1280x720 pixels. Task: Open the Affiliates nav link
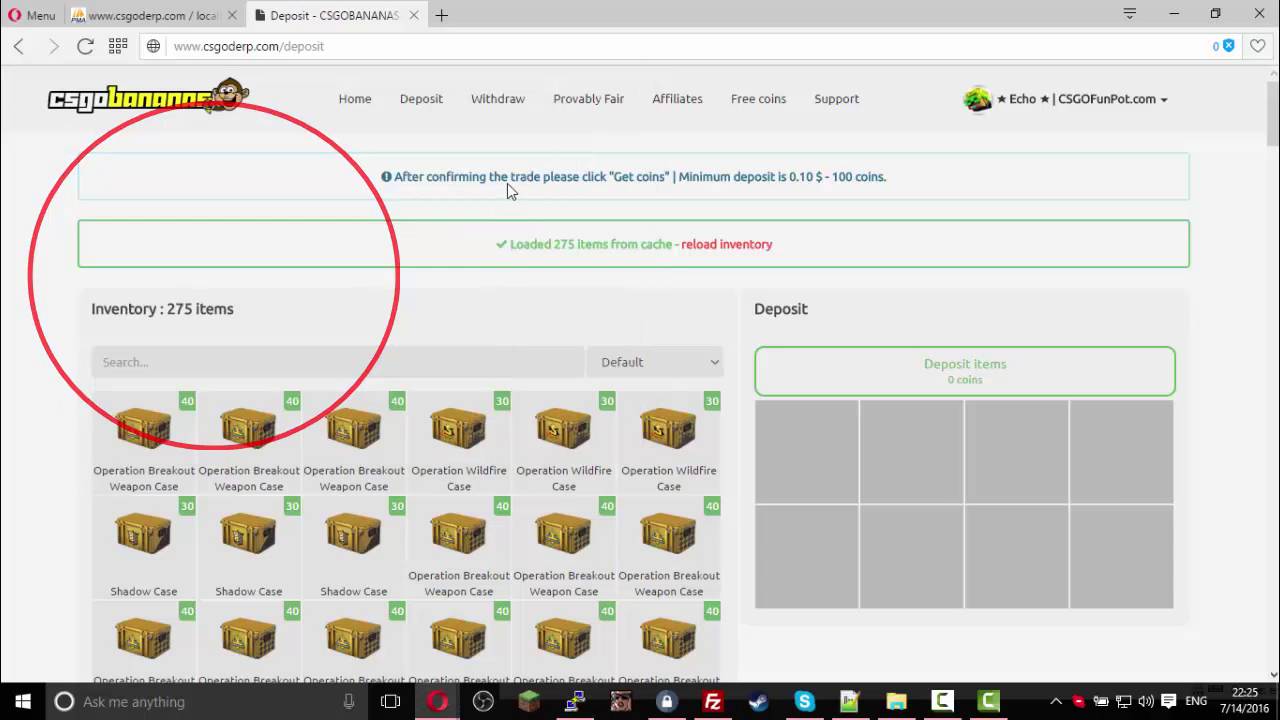(677, 99)
